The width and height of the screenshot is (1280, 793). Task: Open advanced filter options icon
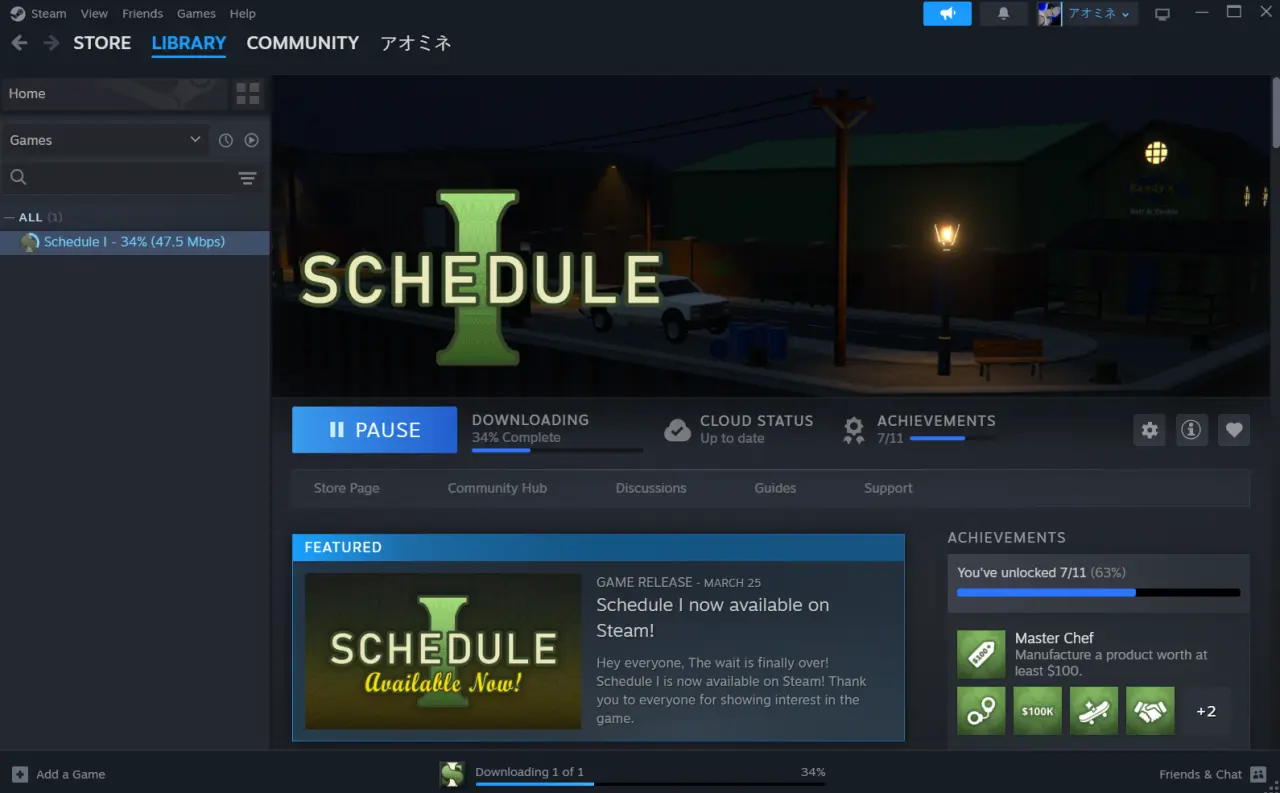(x=247, y=178)
